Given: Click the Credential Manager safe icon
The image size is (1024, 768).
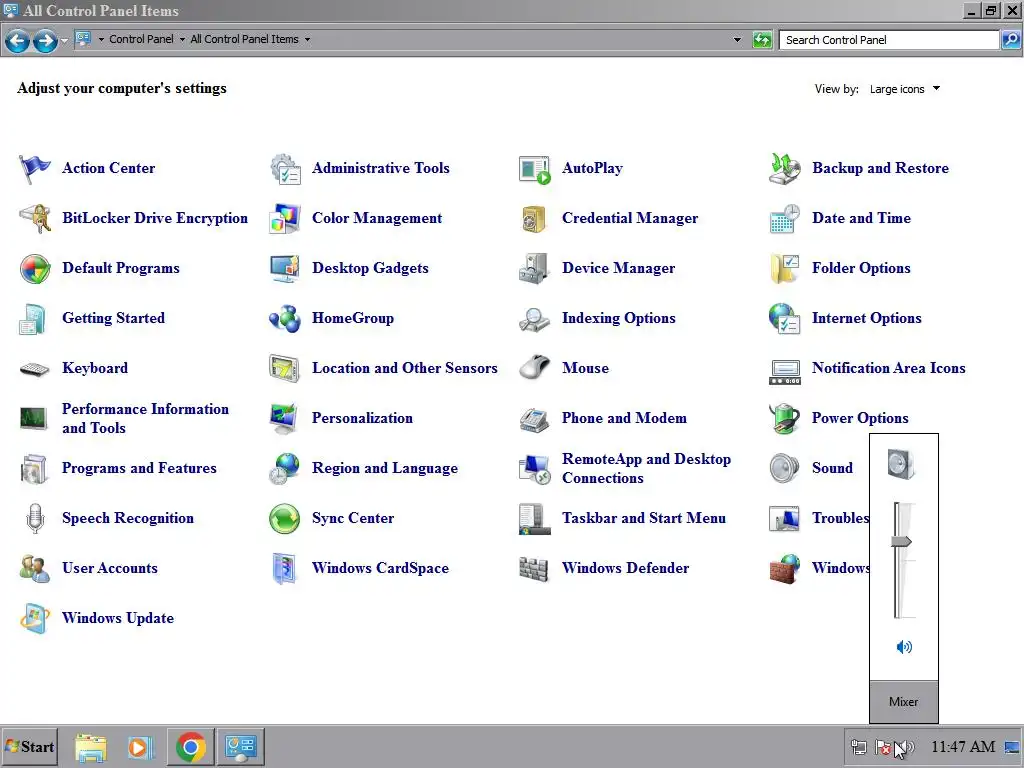Looking at the screenshot, I should (535, 218).
